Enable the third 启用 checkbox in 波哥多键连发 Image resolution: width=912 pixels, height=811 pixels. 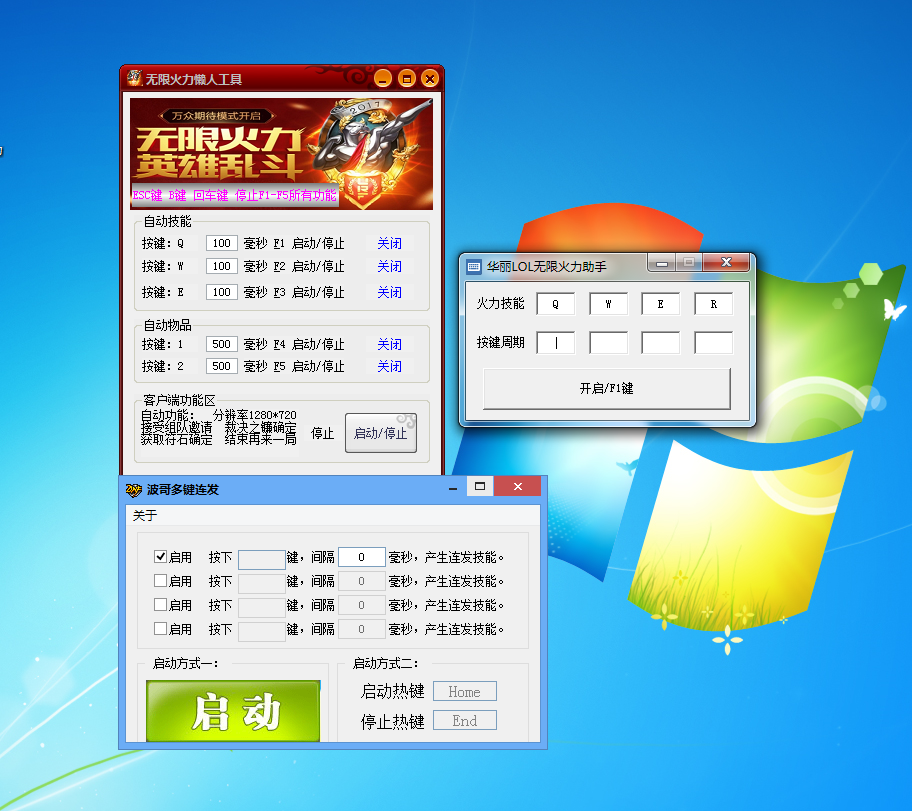[161, 604]
